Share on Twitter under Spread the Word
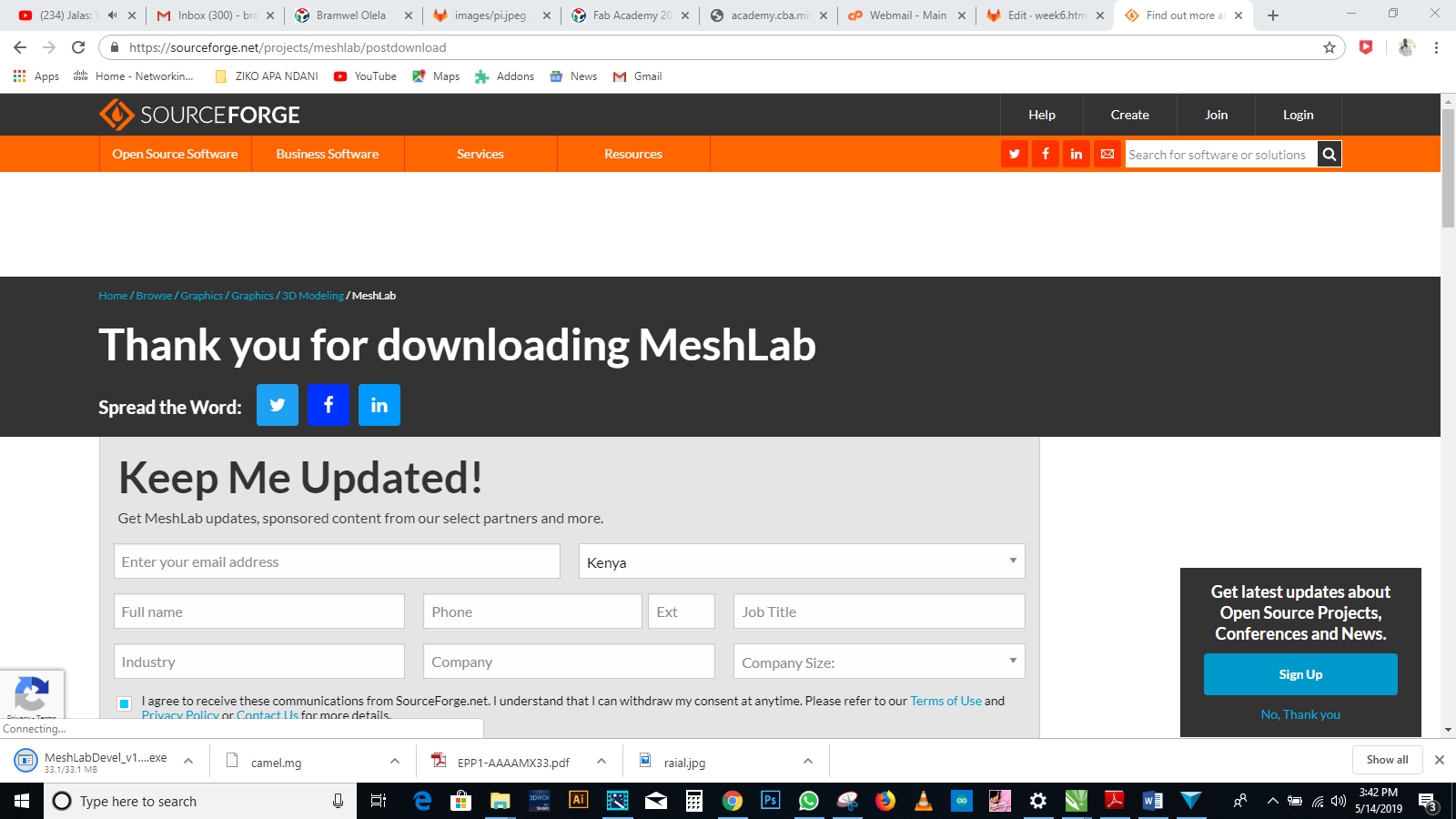 pyautogui.click(x=278, y=405)
